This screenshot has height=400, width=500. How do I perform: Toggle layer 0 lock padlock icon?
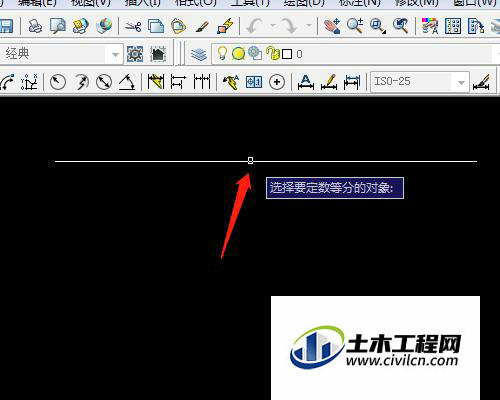(x=273, y=53)
